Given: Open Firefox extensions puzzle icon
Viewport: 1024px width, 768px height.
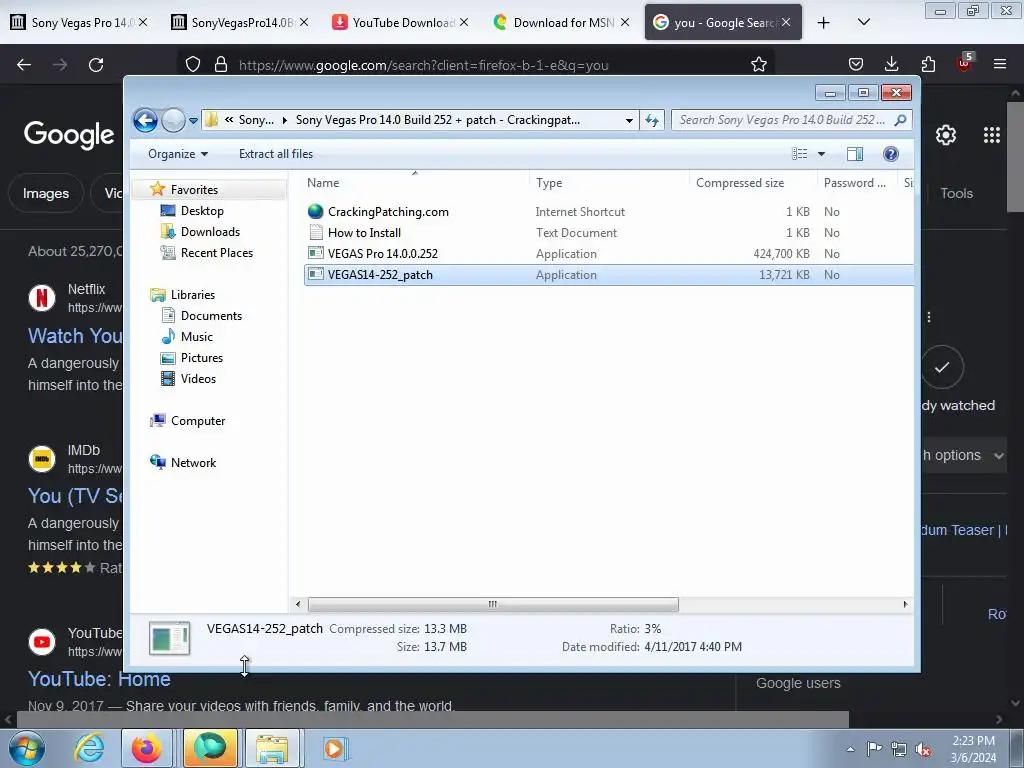Looking at the screenshot, I should pyautogui.click(x=928, y=65).
